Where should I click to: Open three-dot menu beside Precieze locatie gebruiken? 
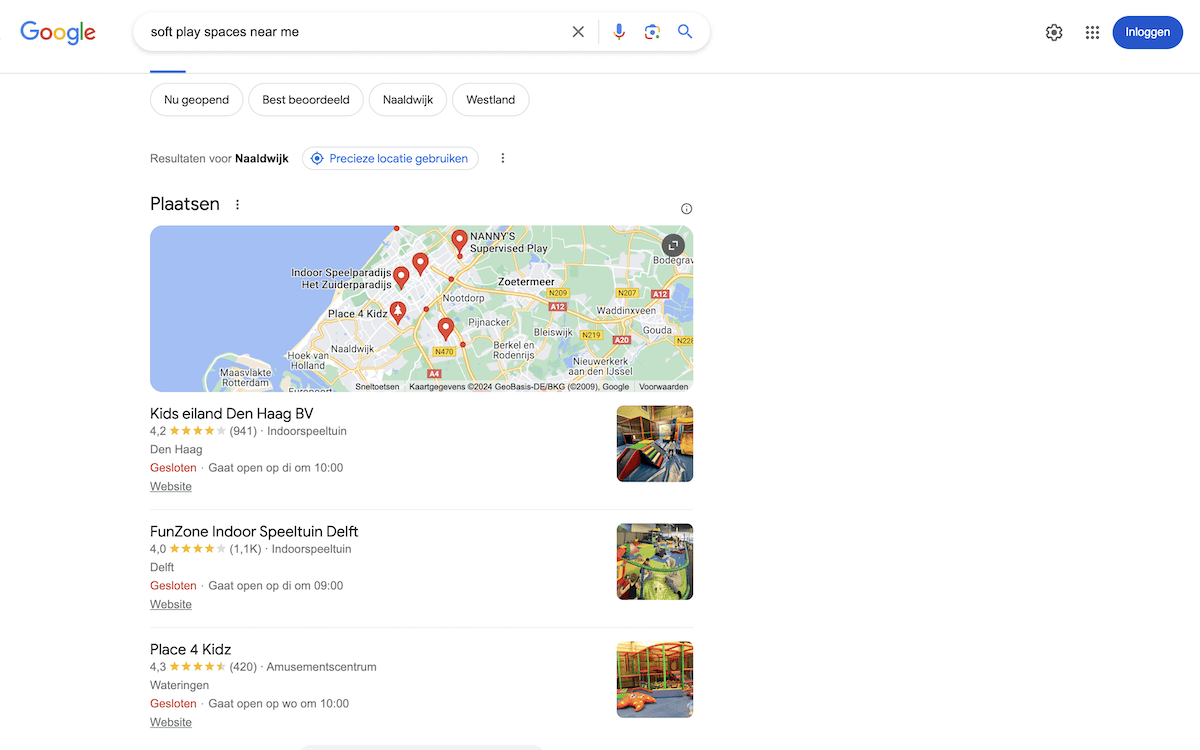pos(503,158)
